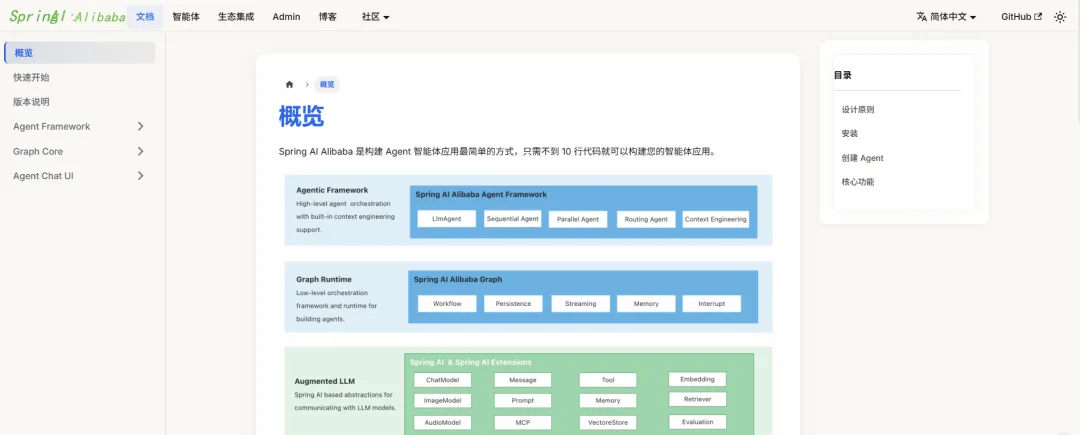Click the Streaming box in the diagram
This screenshot has width=1080, height=435.
[580, 304]
